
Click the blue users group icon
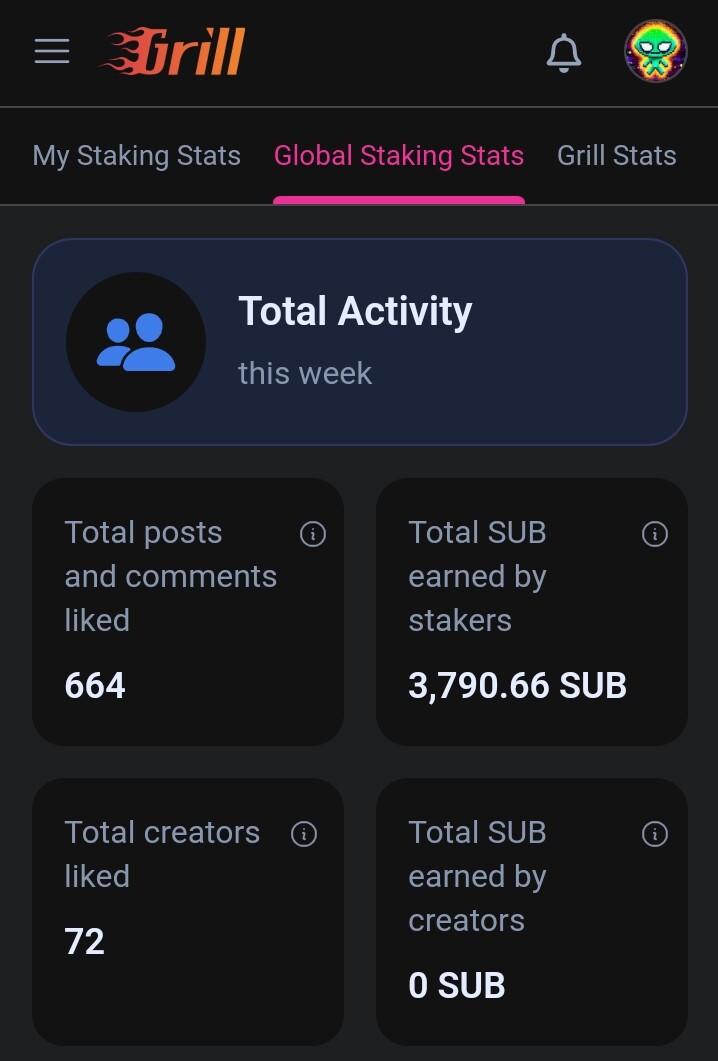[x=136, y=342]
